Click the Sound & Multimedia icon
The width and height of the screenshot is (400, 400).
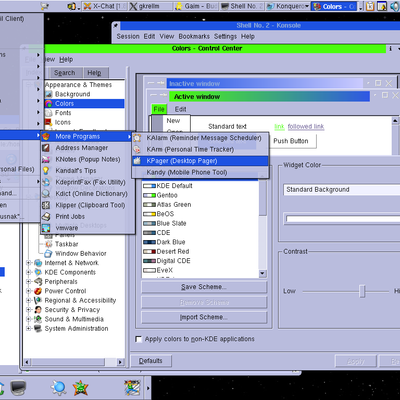38,319
